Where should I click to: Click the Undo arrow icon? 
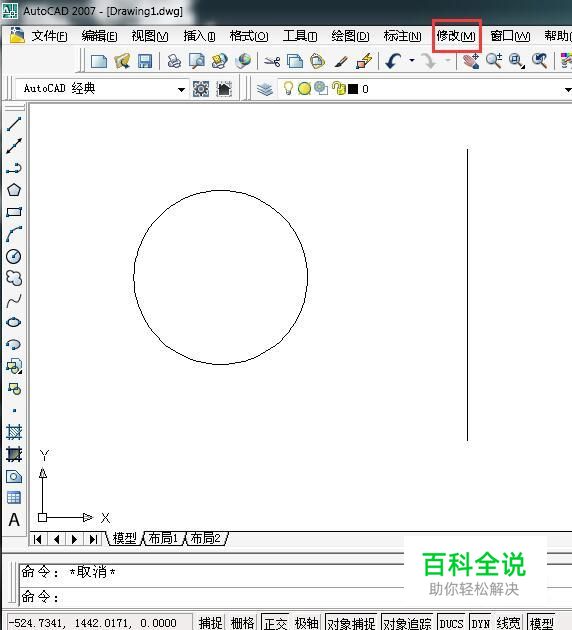point(393,61)
